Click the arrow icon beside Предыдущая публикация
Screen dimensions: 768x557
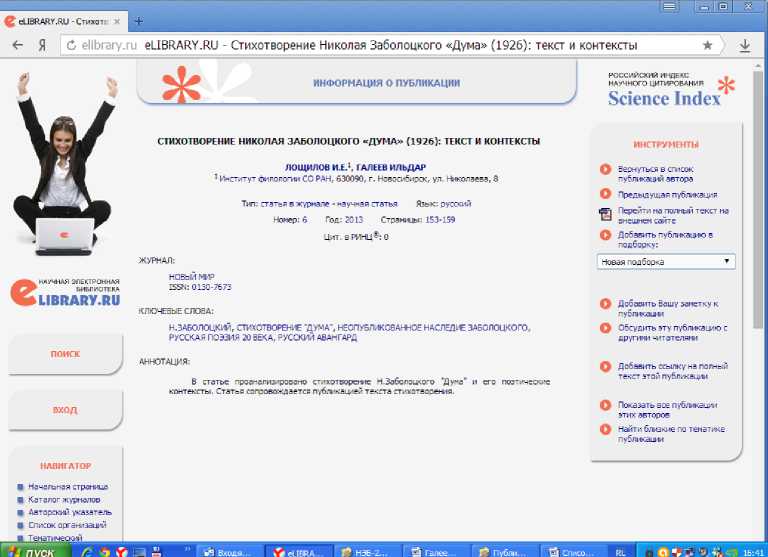(x=605, y=194)
